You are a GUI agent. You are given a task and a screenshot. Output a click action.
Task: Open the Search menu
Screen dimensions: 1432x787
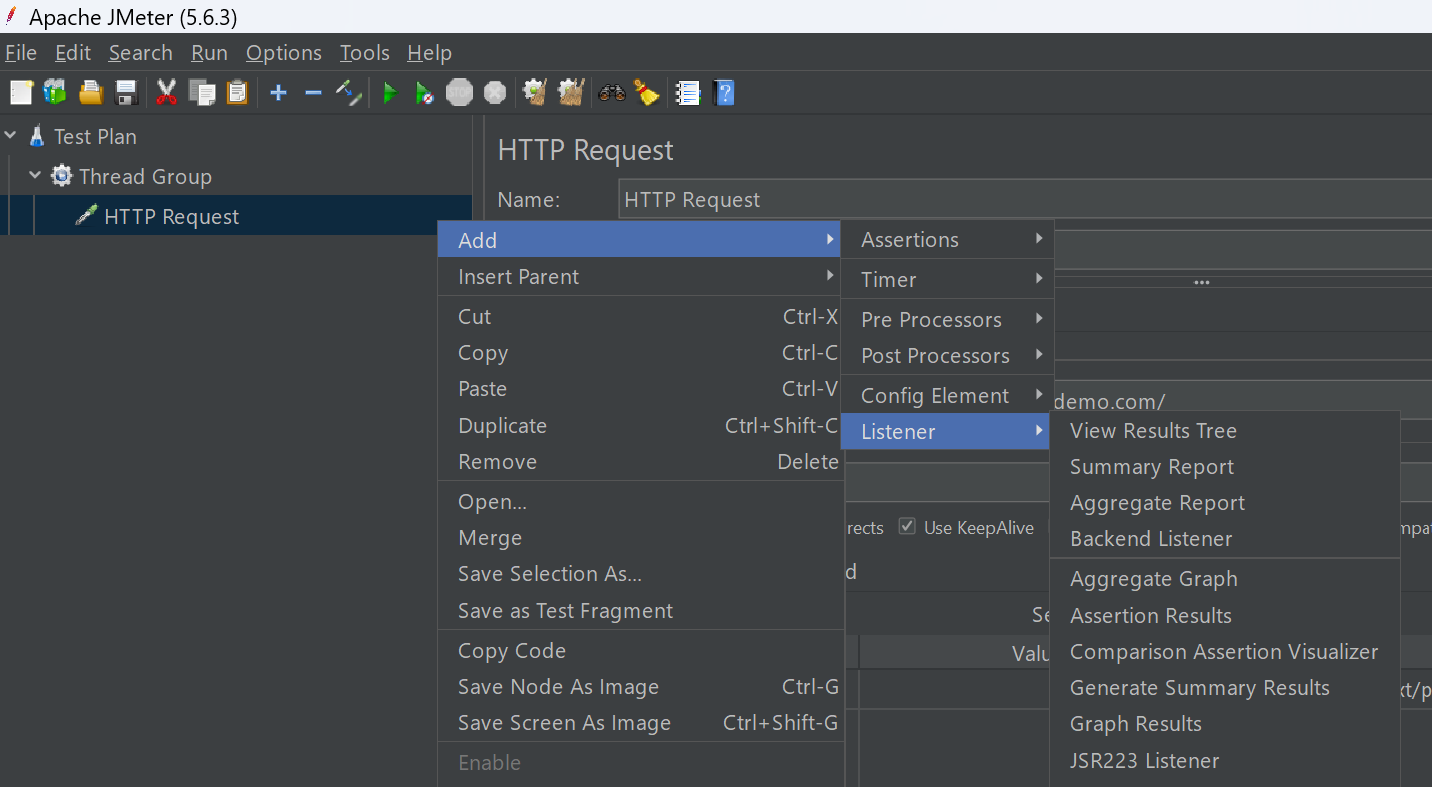point(141,53)
